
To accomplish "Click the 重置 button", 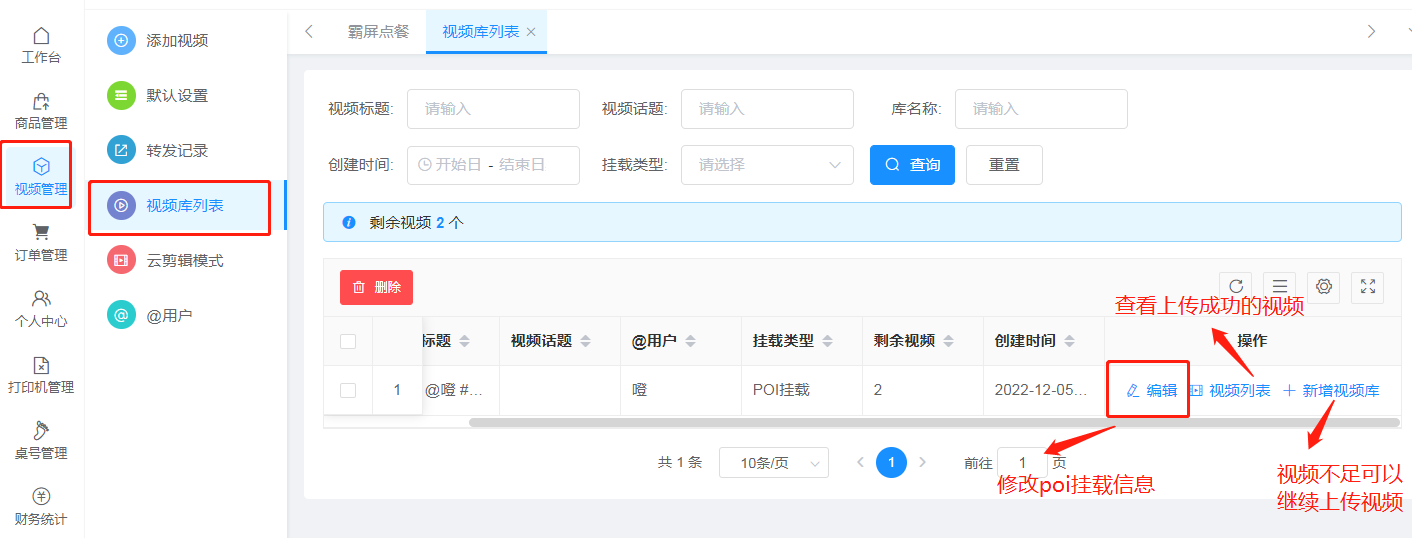I will 1004,165.
